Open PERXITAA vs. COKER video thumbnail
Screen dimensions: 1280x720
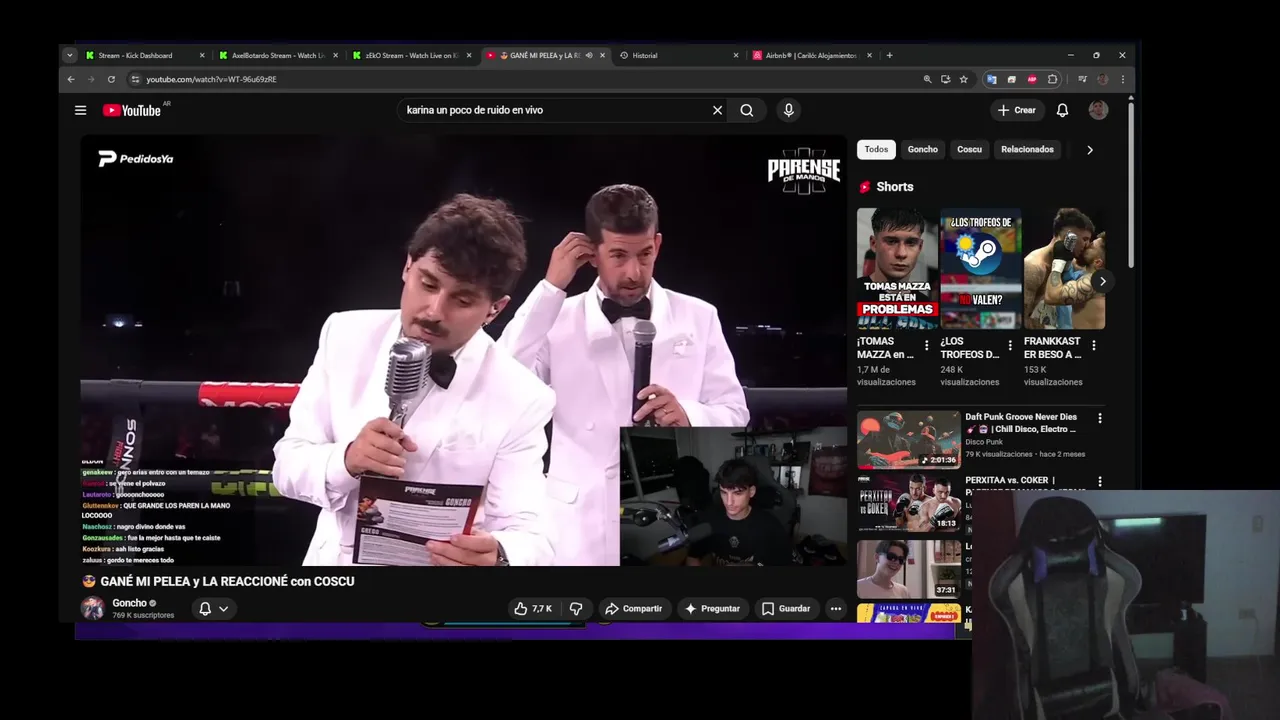tap(909, 503)
